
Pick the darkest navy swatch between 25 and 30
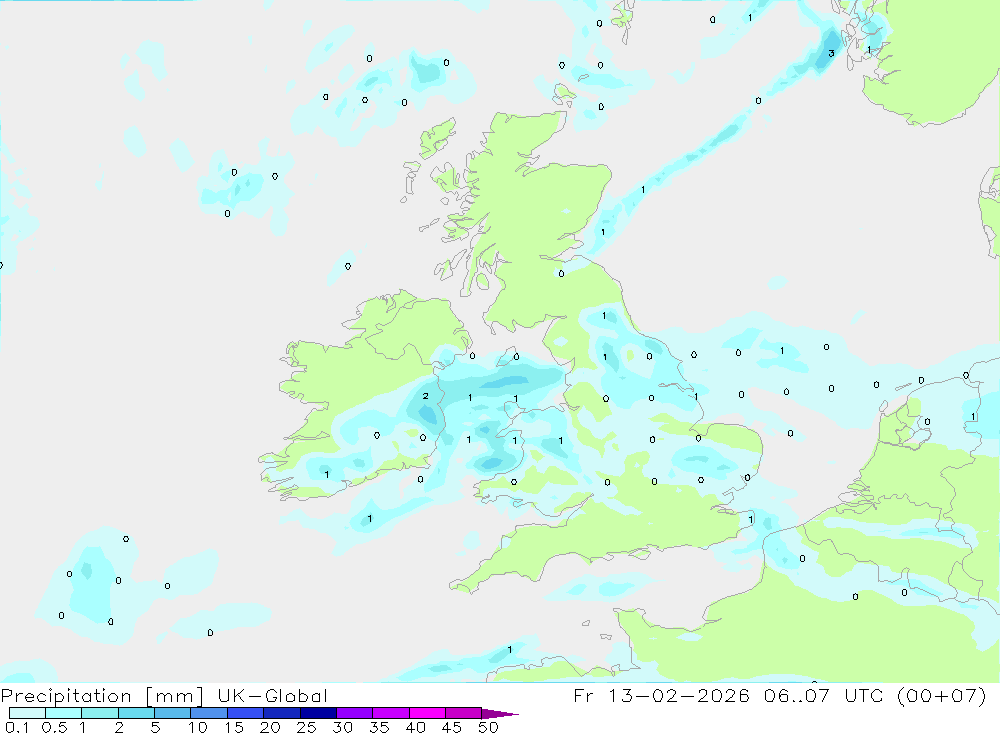[x=318, y=713]
